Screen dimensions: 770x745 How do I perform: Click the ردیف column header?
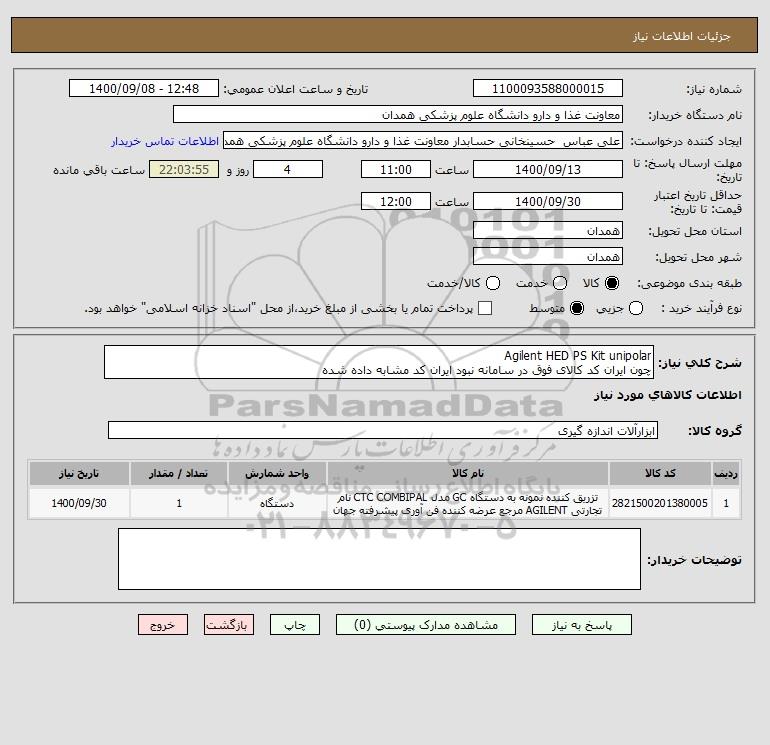tap(726, 473)
